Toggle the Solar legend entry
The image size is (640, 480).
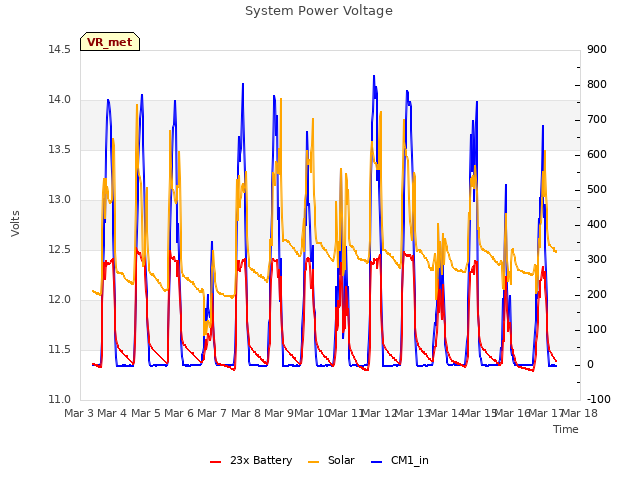pos(331,460)
